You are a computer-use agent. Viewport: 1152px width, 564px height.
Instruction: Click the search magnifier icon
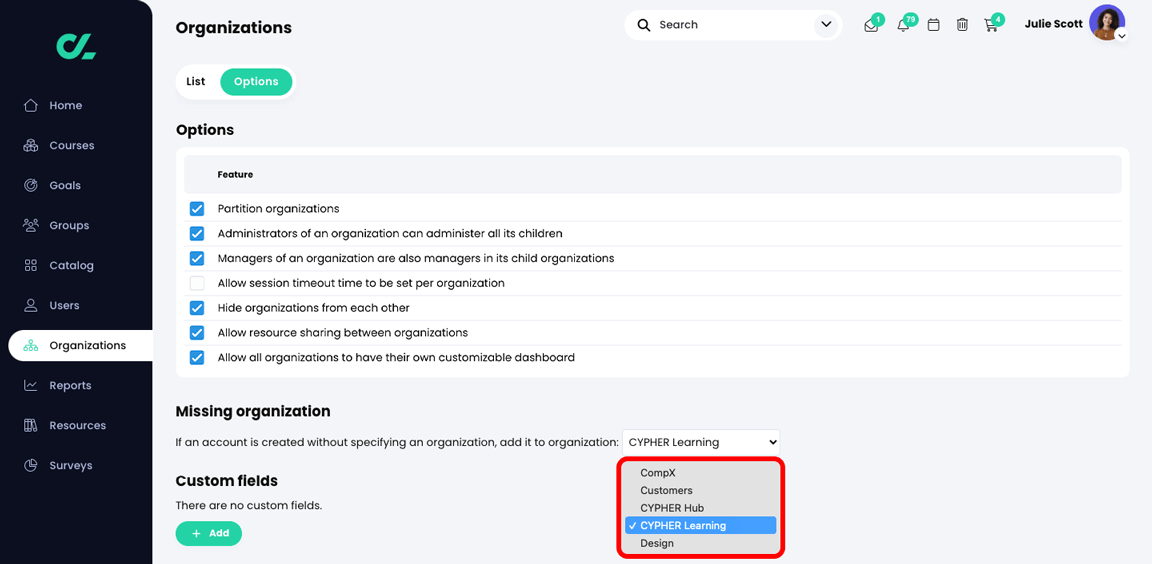pos(644,25)
